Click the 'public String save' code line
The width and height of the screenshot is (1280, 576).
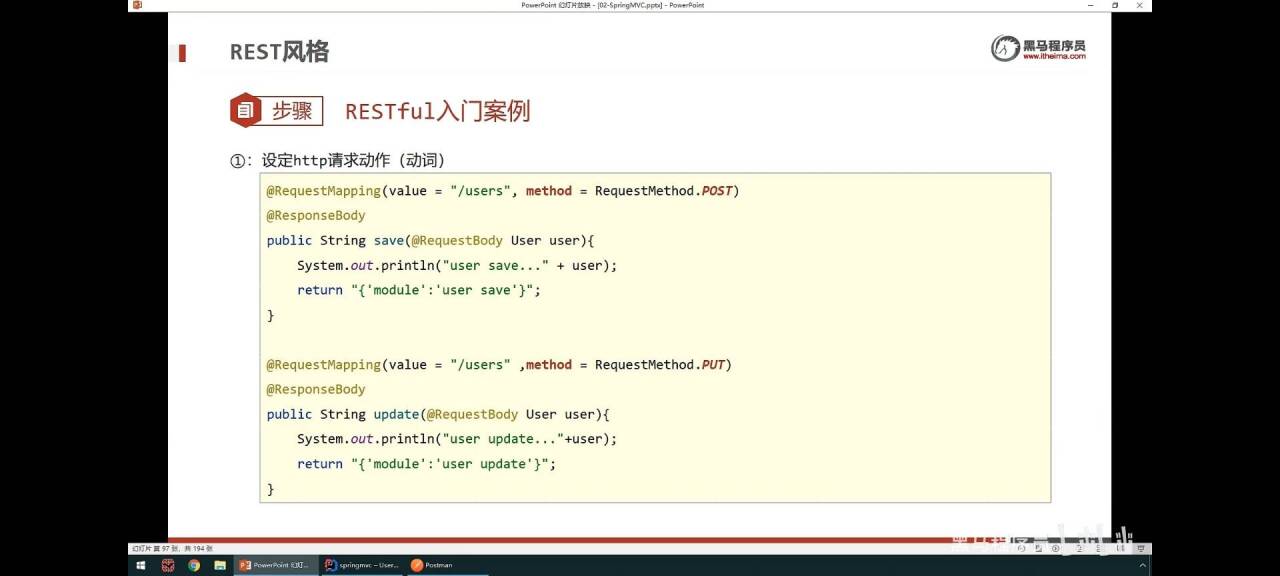coord(430,240)
